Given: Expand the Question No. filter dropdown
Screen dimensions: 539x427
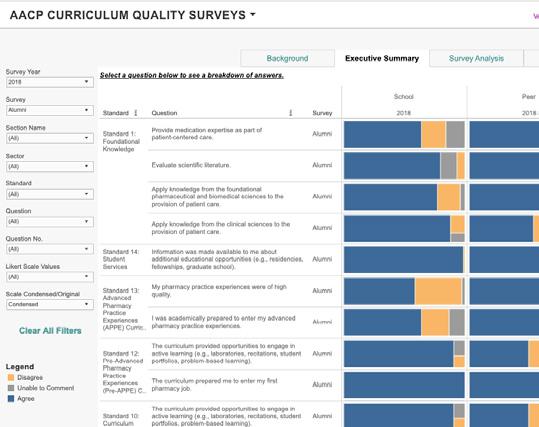Looking at the screenshot, I should point(50,249).
